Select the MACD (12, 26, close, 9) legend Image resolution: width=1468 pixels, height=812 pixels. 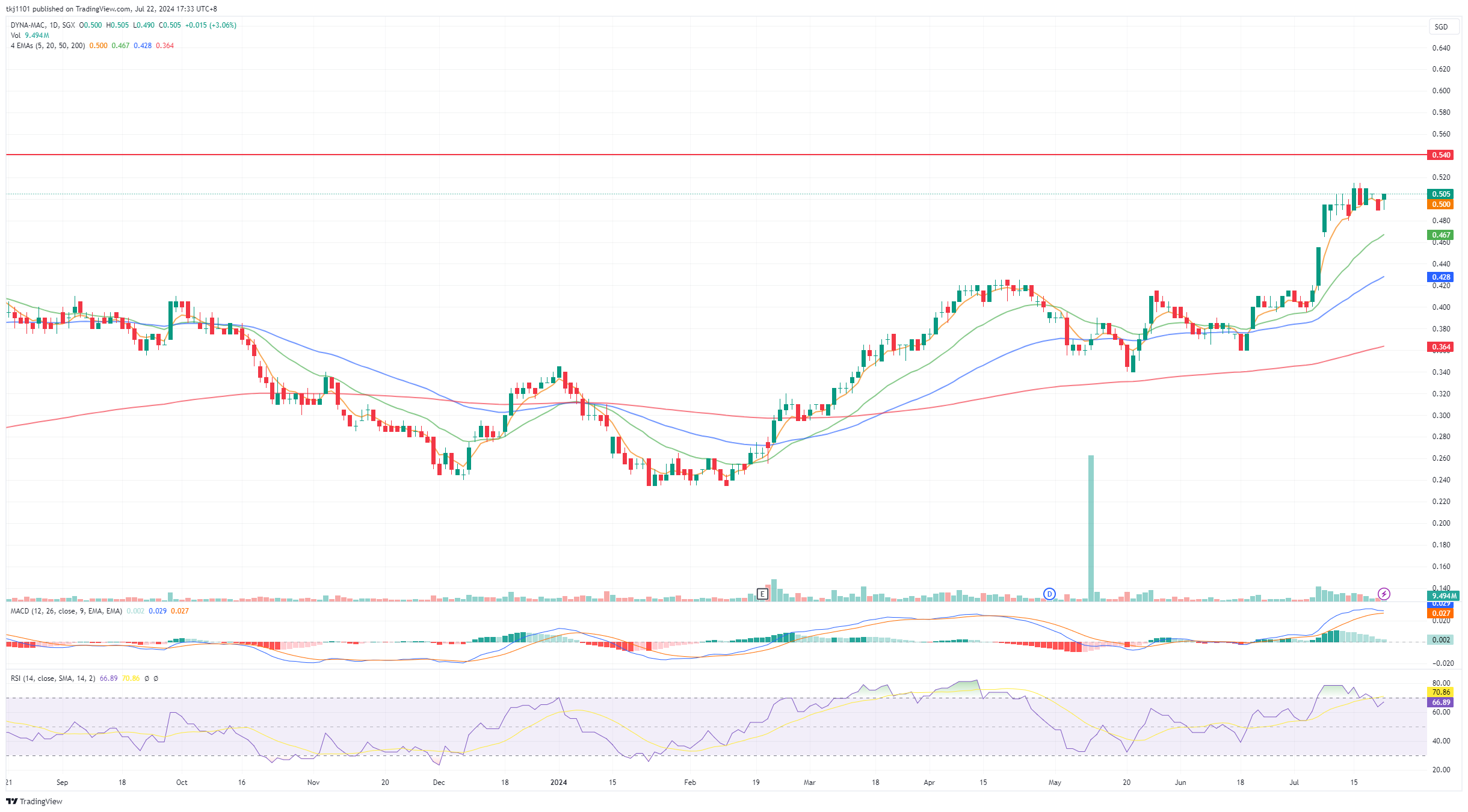66,611
